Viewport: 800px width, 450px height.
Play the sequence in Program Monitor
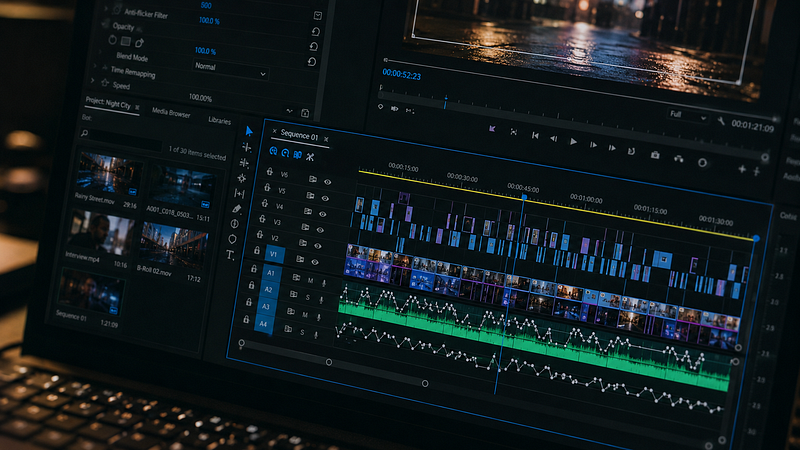[x=573, y=141]
